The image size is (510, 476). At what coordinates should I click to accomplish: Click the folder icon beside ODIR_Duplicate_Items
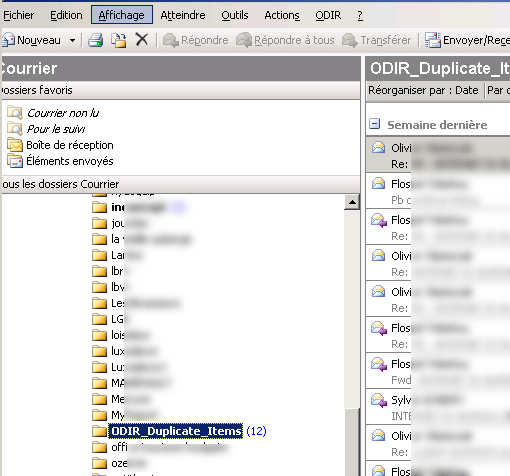click(99, 431)
